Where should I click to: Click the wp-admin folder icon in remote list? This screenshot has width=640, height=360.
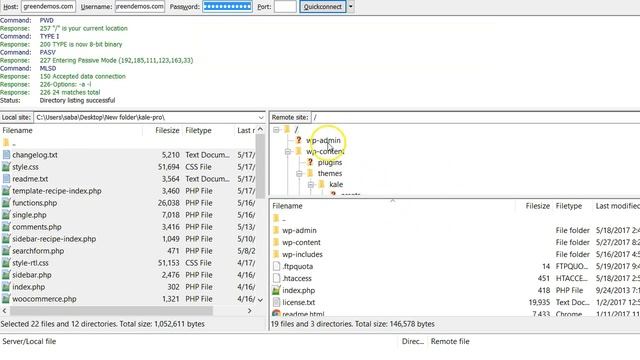(x=276, y=231)
